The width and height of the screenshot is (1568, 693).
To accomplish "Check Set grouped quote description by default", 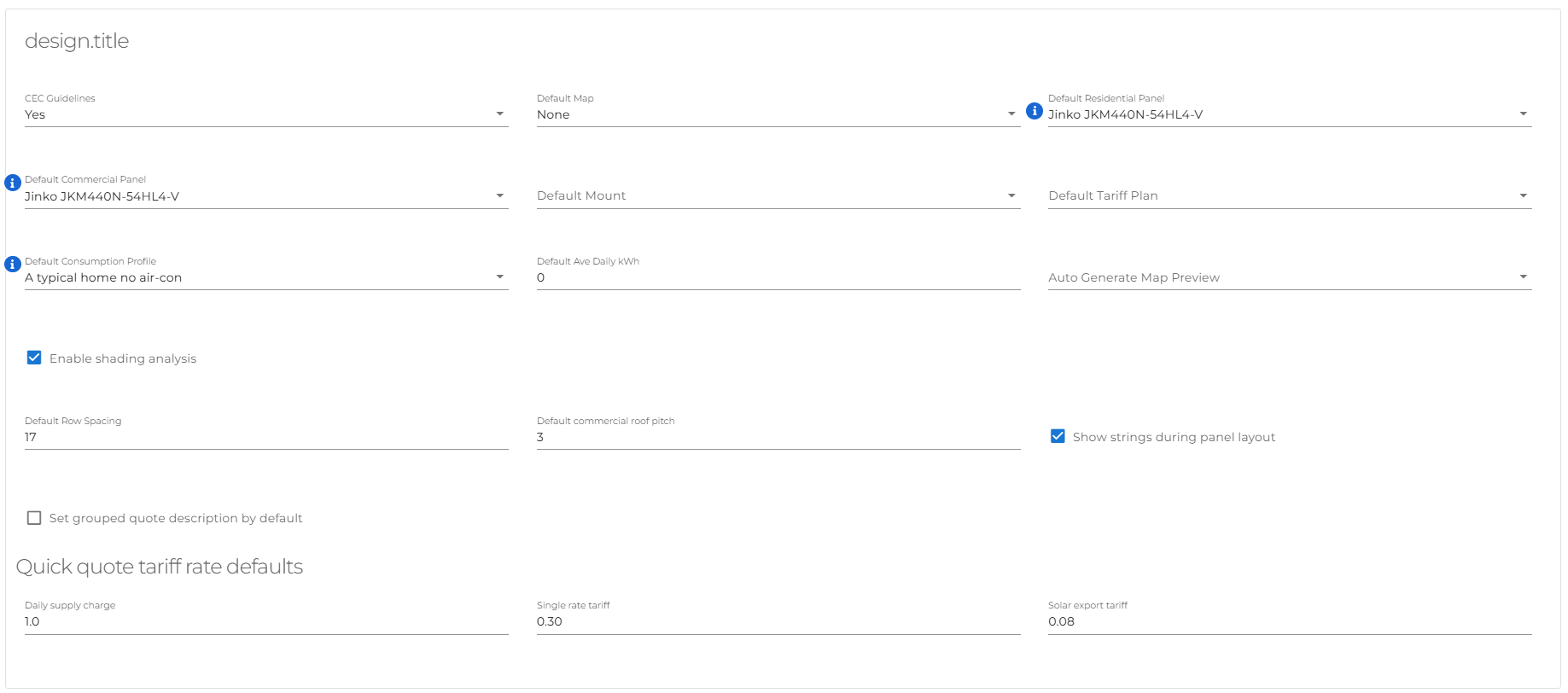I will point(34,518).
